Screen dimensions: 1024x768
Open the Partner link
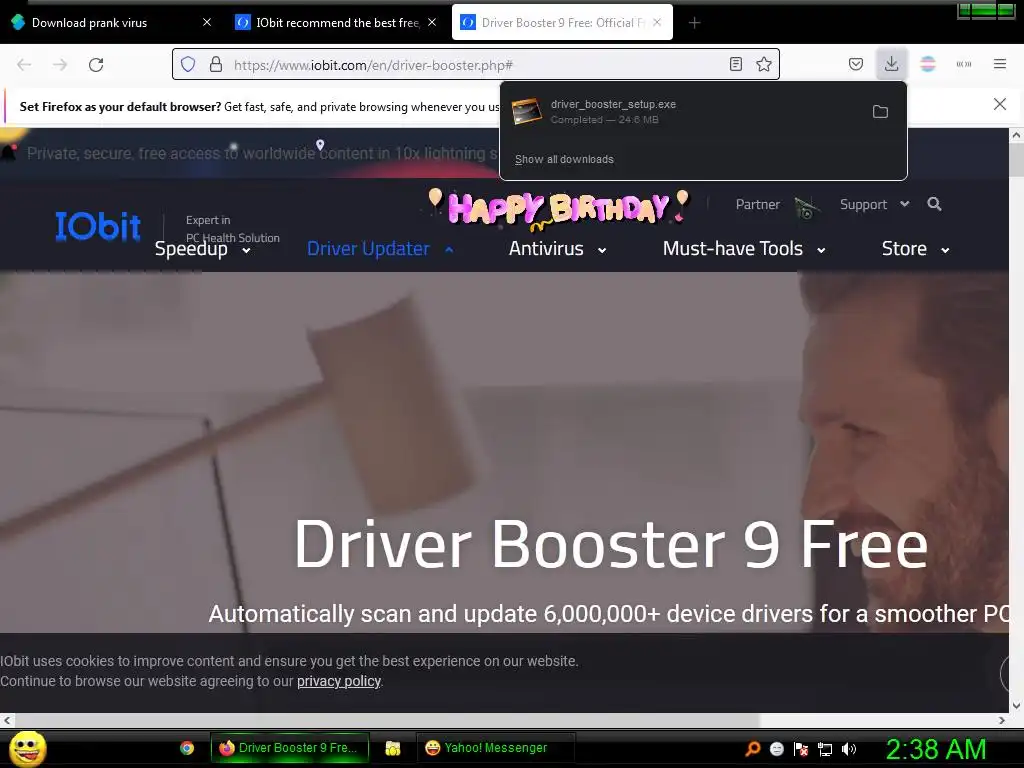click(758, 204)
